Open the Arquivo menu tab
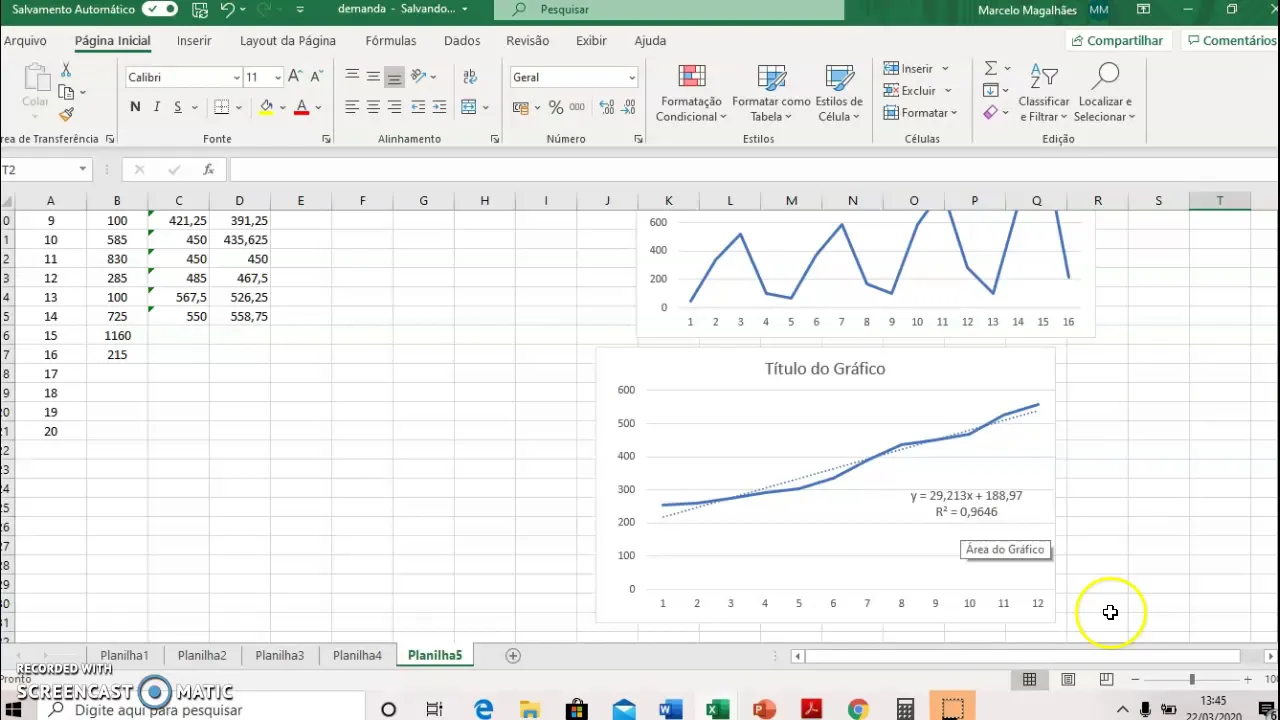Image resolution: width=1280 pixels, height=720 pixels. (25, 41)
